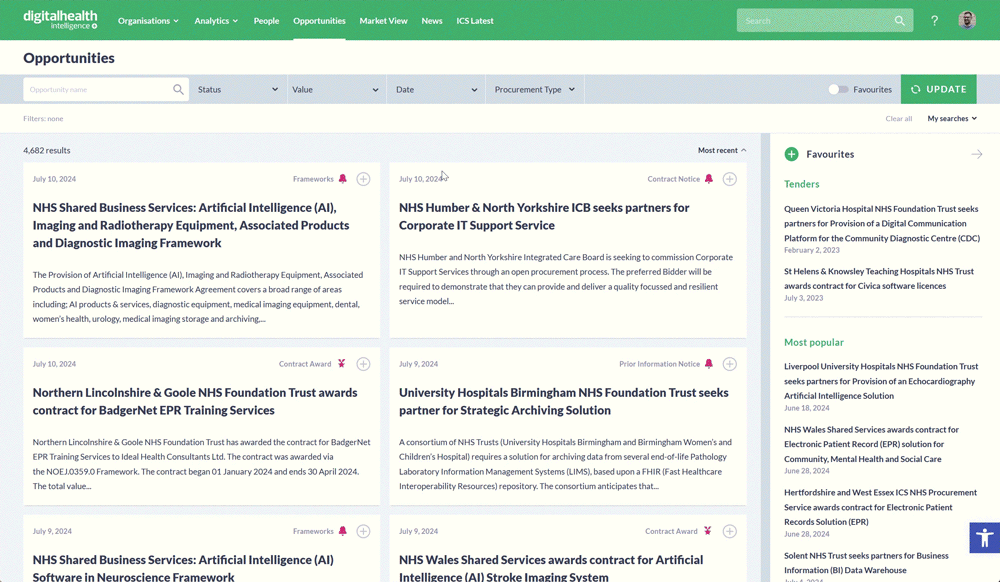Click arrow icon beside Favourites panel header
The height and width of the screenshot is (582, 1000).
[x=976, y=154]
